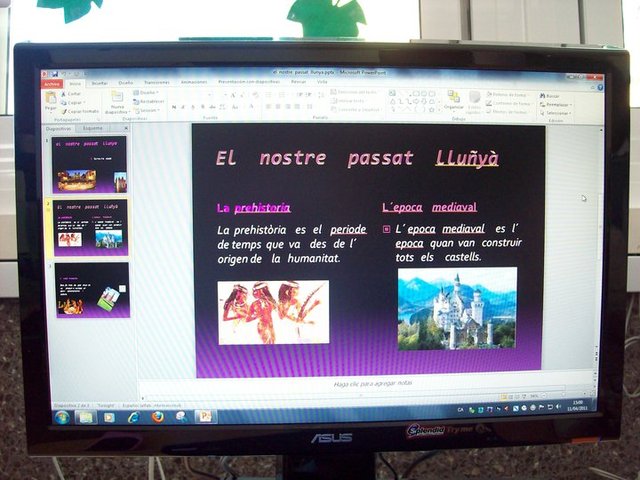Image resolution: width=640 pixels, height=480 pixels.
Task: Open the Seleccionar dropdown
Action: [556, 113]
